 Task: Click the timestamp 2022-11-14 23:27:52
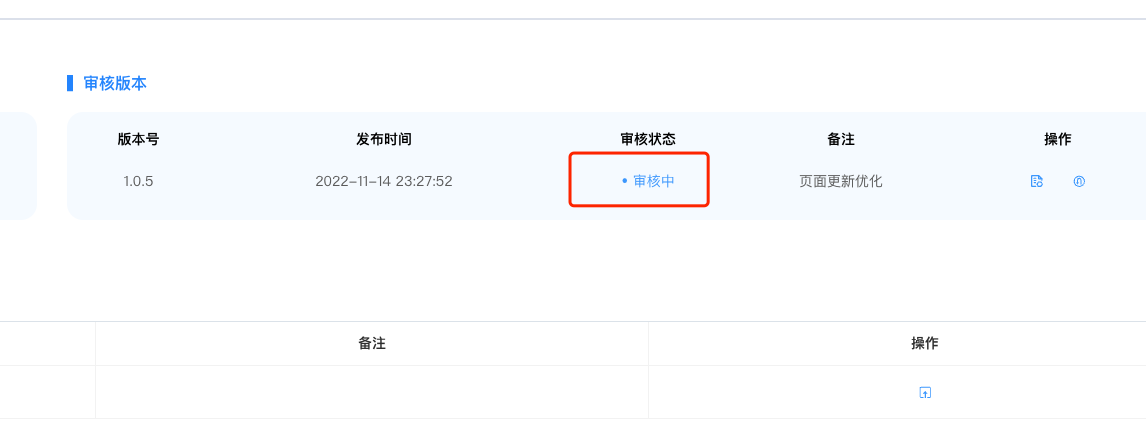pos(384,181)
